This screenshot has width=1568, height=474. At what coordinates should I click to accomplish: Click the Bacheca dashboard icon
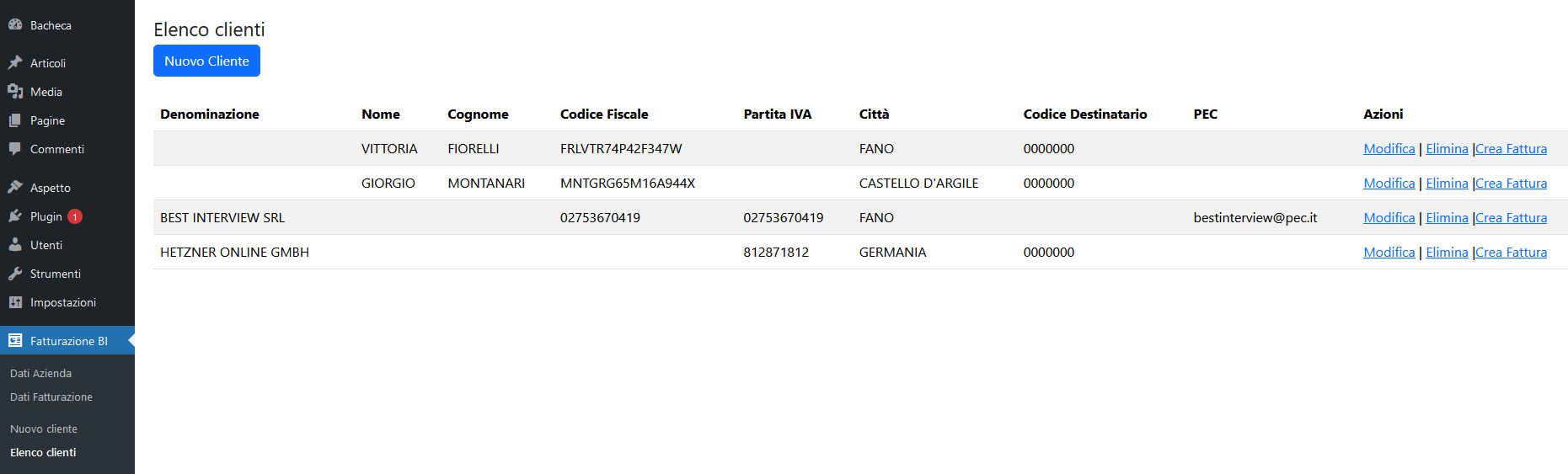(15, 25)
